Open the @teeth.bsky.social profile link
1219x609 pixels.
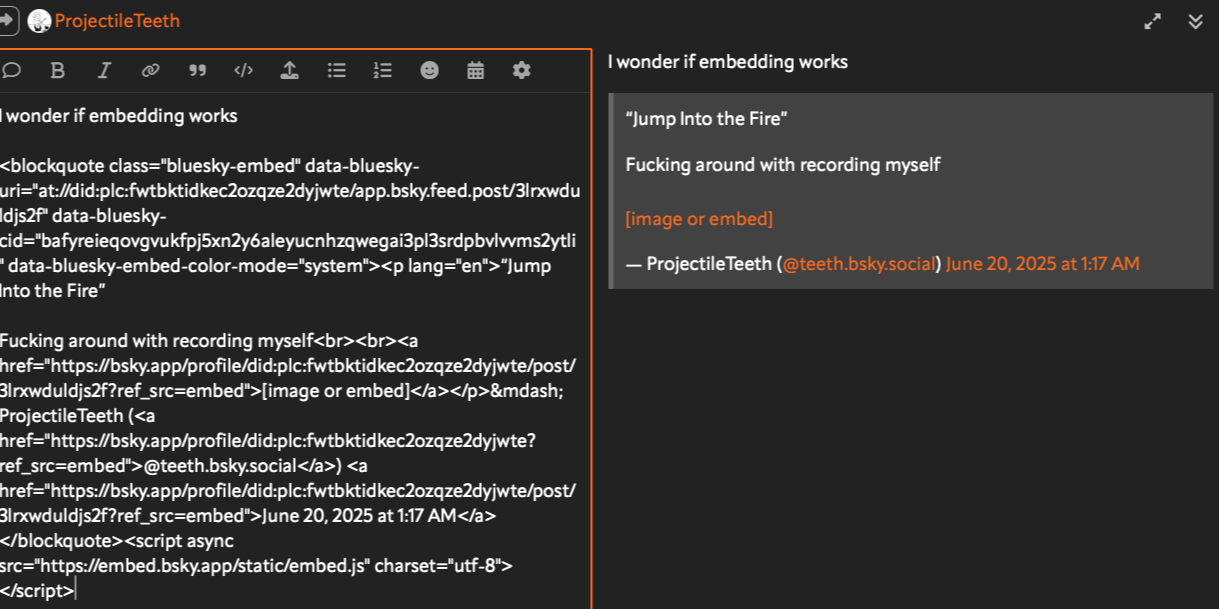coord(859,264)
